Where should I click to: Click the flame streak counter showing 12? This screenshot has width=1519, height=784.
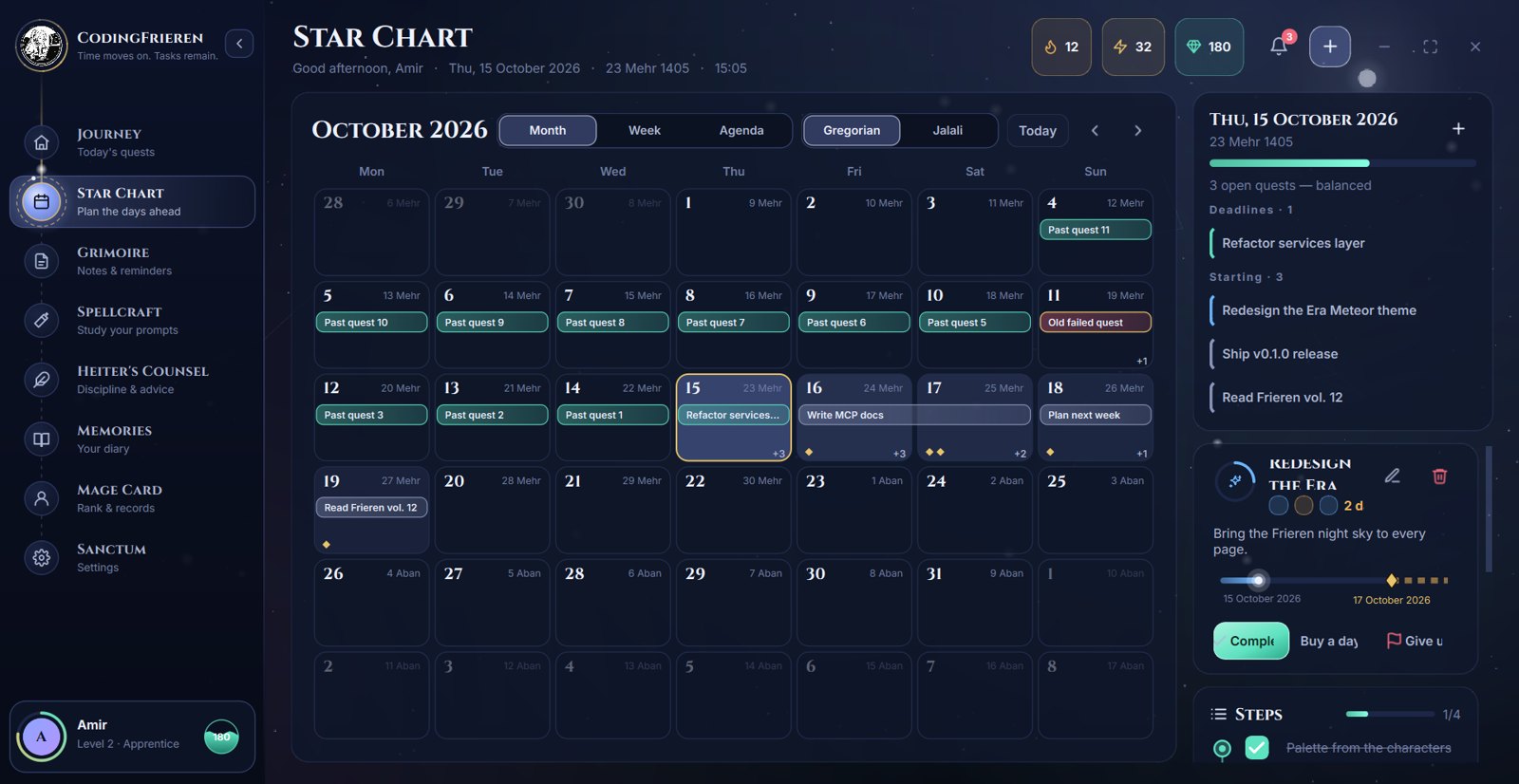tap(1061, 47)
